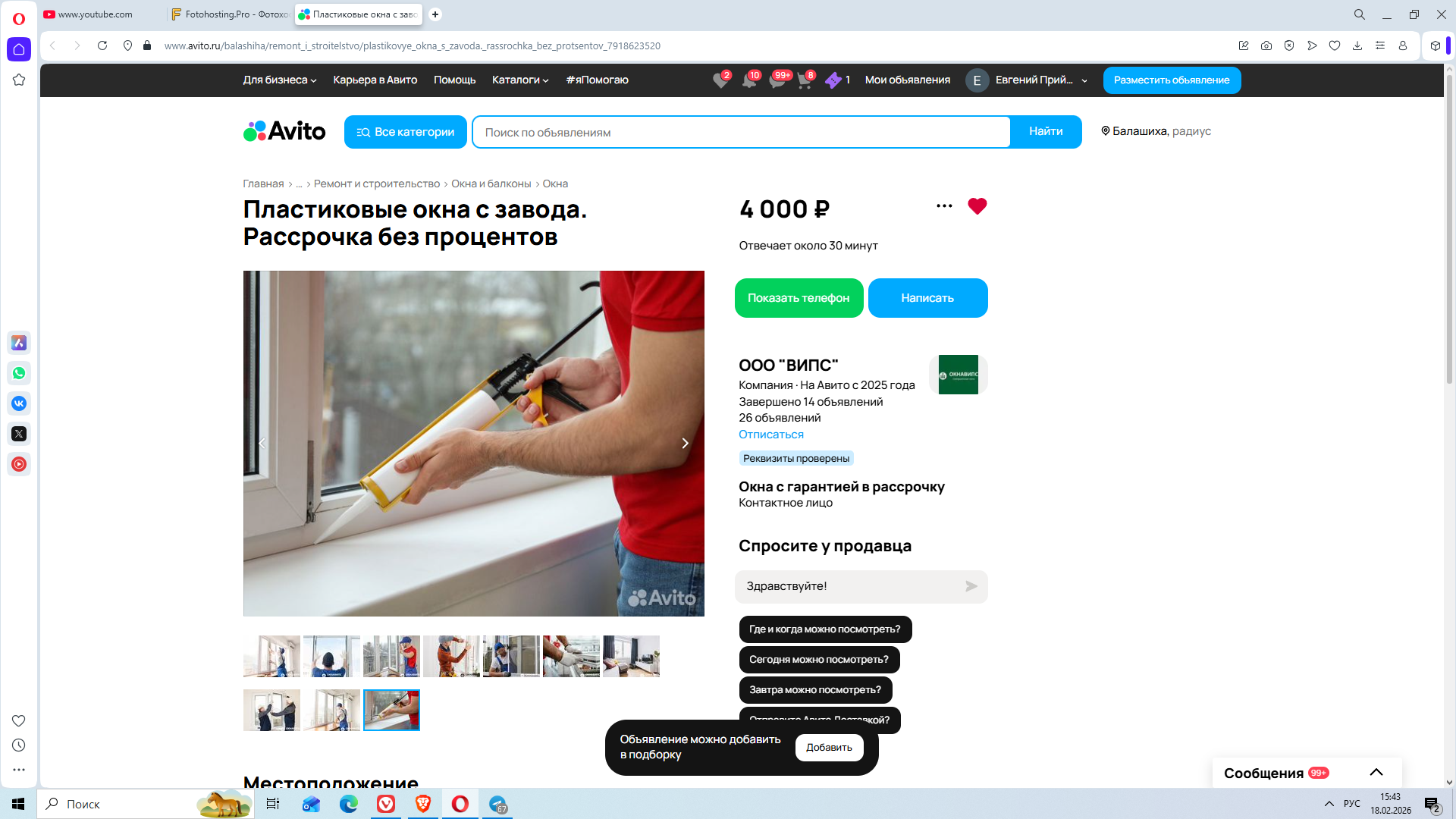Open user profile dropdown Евгений

click(x=1040, y=80)
